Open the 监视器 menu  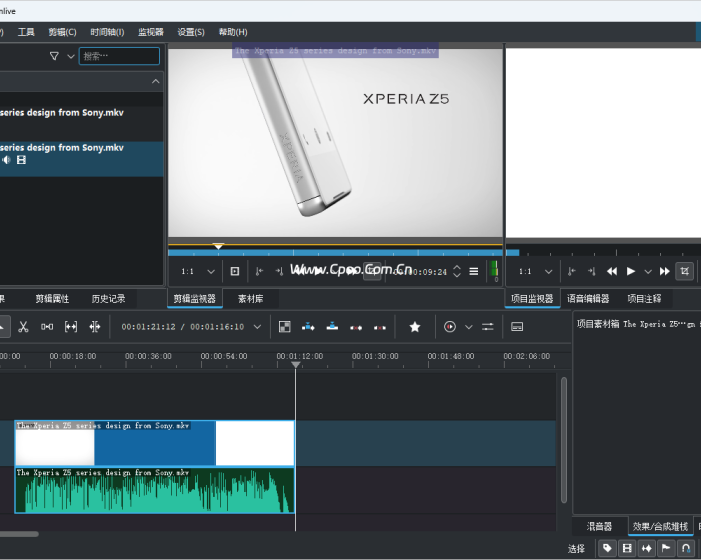click(x=151, y=32)
